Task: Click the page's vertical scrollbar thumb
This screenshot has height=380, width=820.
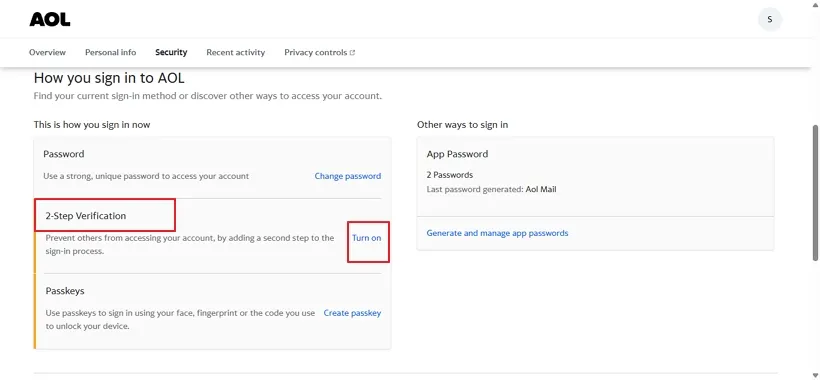Action: coord(815,192)
